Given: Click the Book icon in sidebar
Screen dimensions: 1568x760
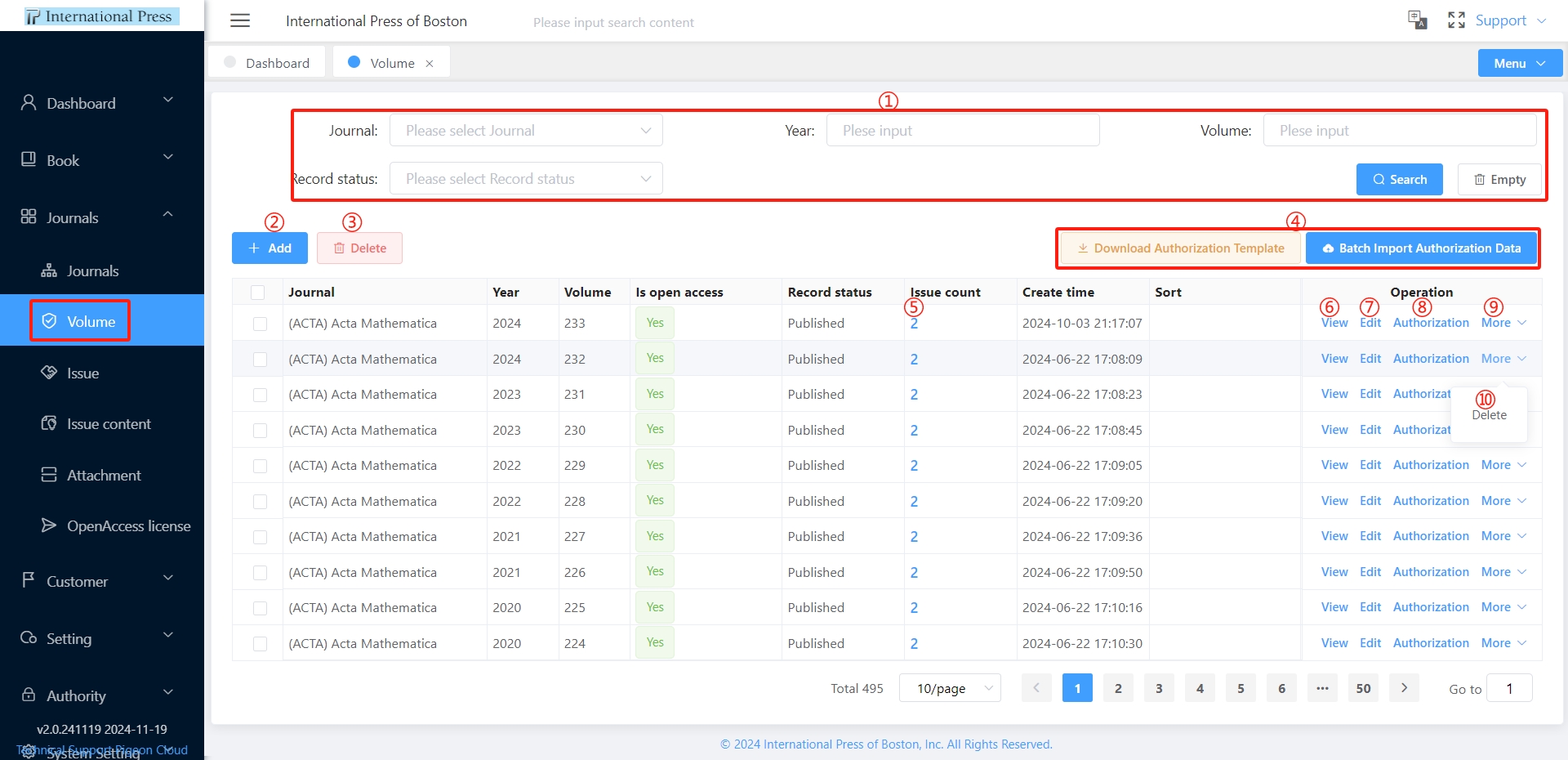Looking at the screenshot, I should (29, 159).
